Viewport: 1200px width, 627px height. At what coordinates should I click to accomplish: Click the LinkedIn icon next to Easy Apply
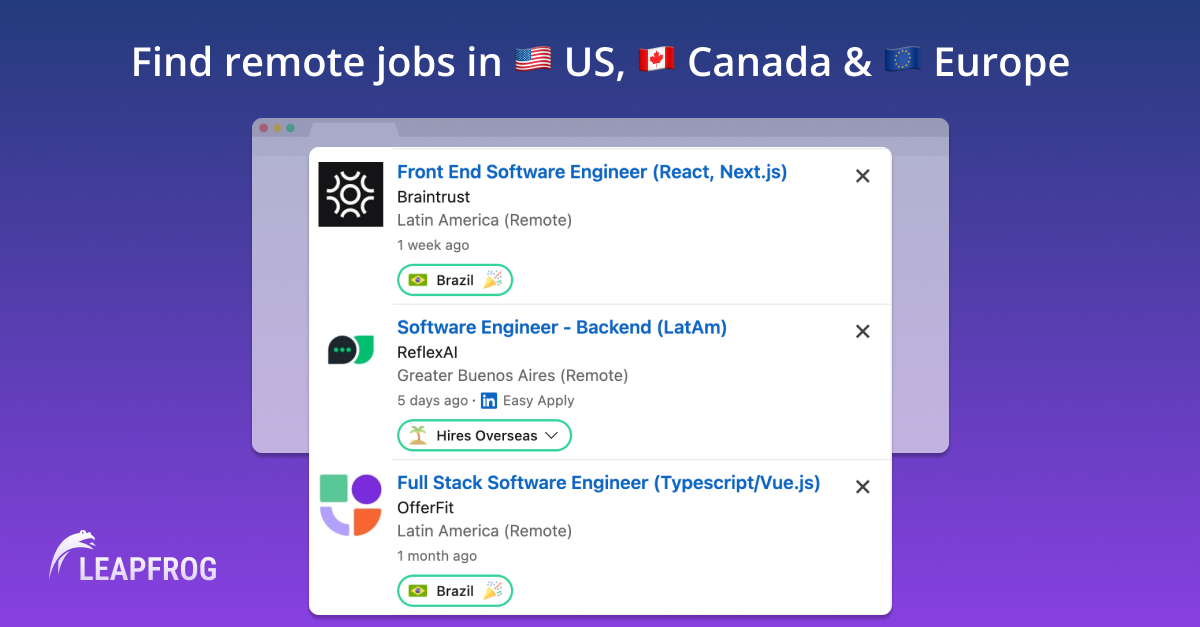click(x=489, y=400)
